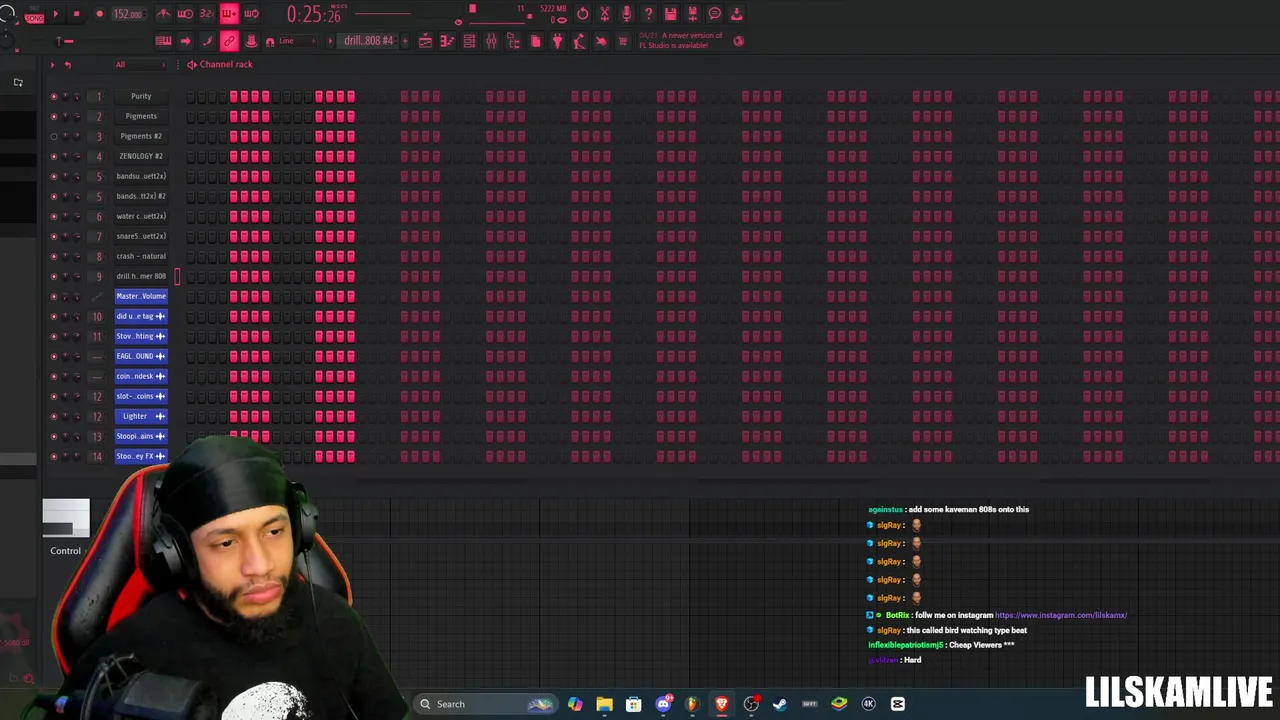
Task: Open the Playlist view icon
Action: click(425, 41)
